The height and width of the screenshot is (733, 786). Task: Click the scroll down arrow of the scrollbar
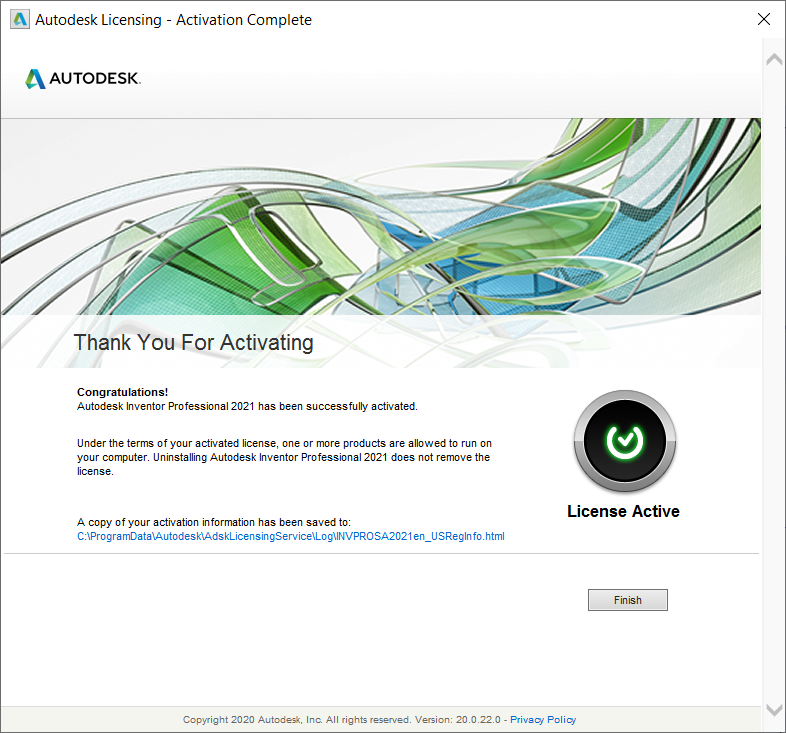[774, 710]
